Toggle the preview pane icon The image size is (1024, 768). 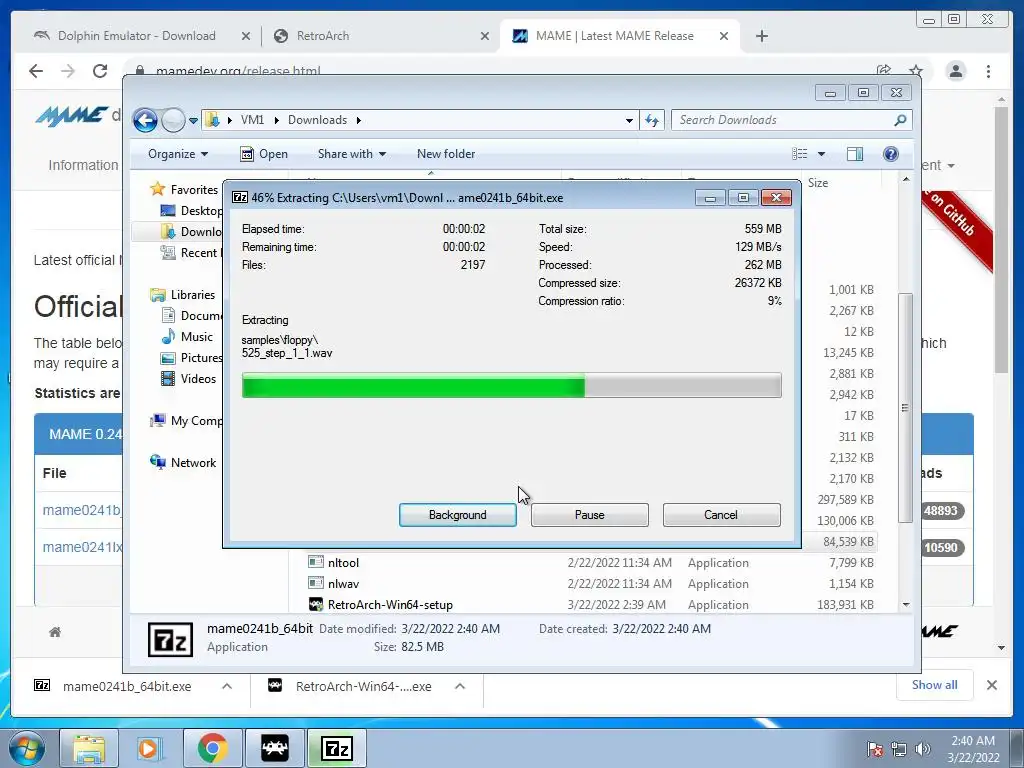855,154
